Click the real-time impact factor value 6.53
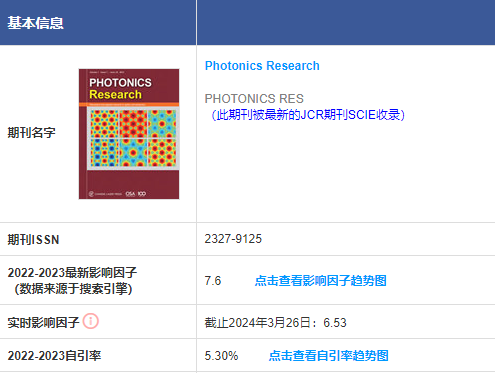Image resolution: width=495 pixels, height=373 pixels. [335, 323]
